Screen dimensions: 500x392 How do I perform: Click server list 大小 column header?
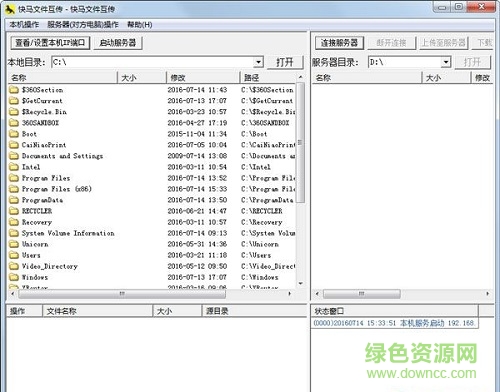coord(447,78)
